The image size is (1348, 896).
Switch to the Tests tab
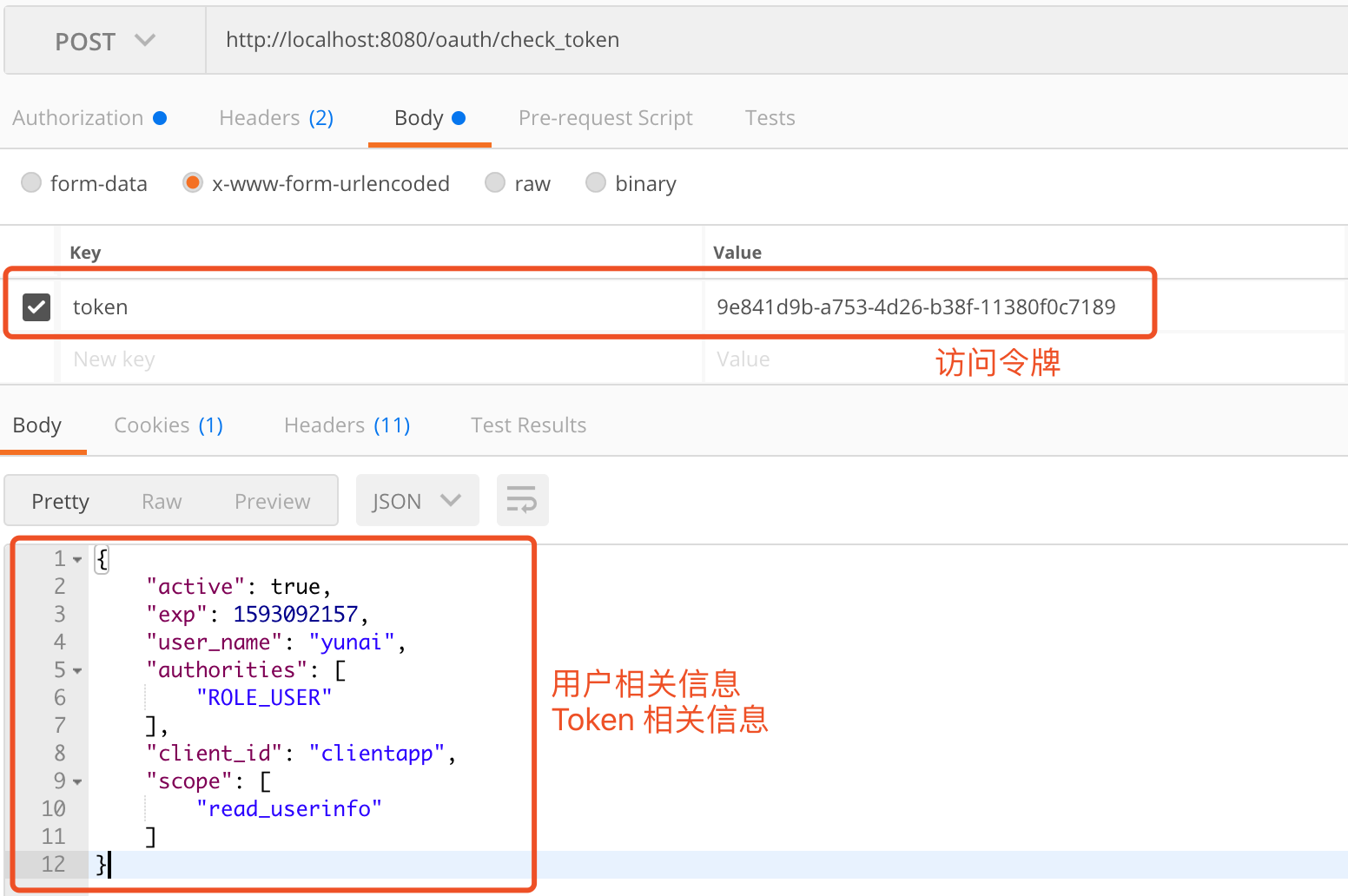click(x=770, y=118)
